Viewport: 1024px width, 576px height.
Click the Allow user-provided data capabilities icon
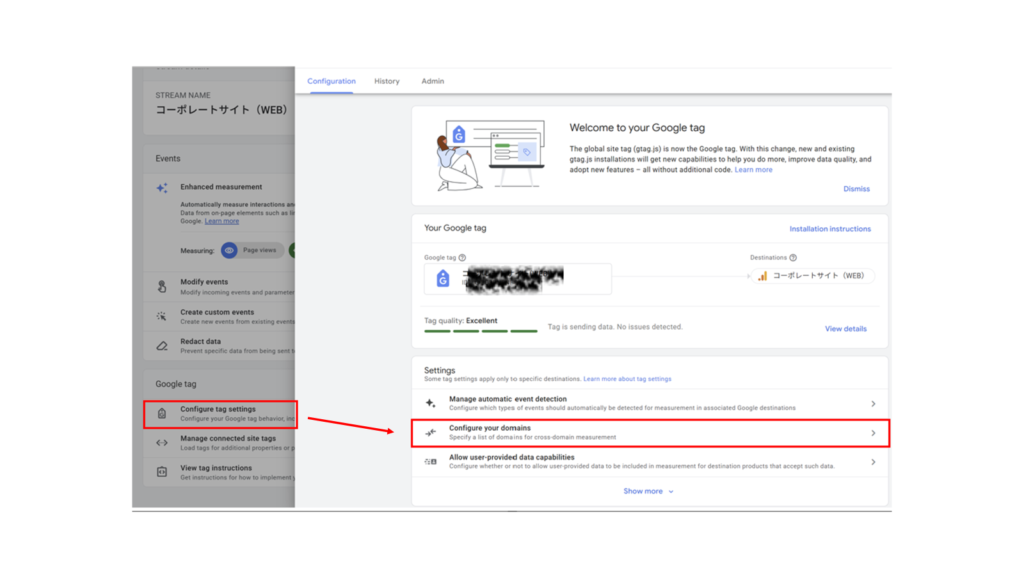pyautogui.click(x=430, y=462)
